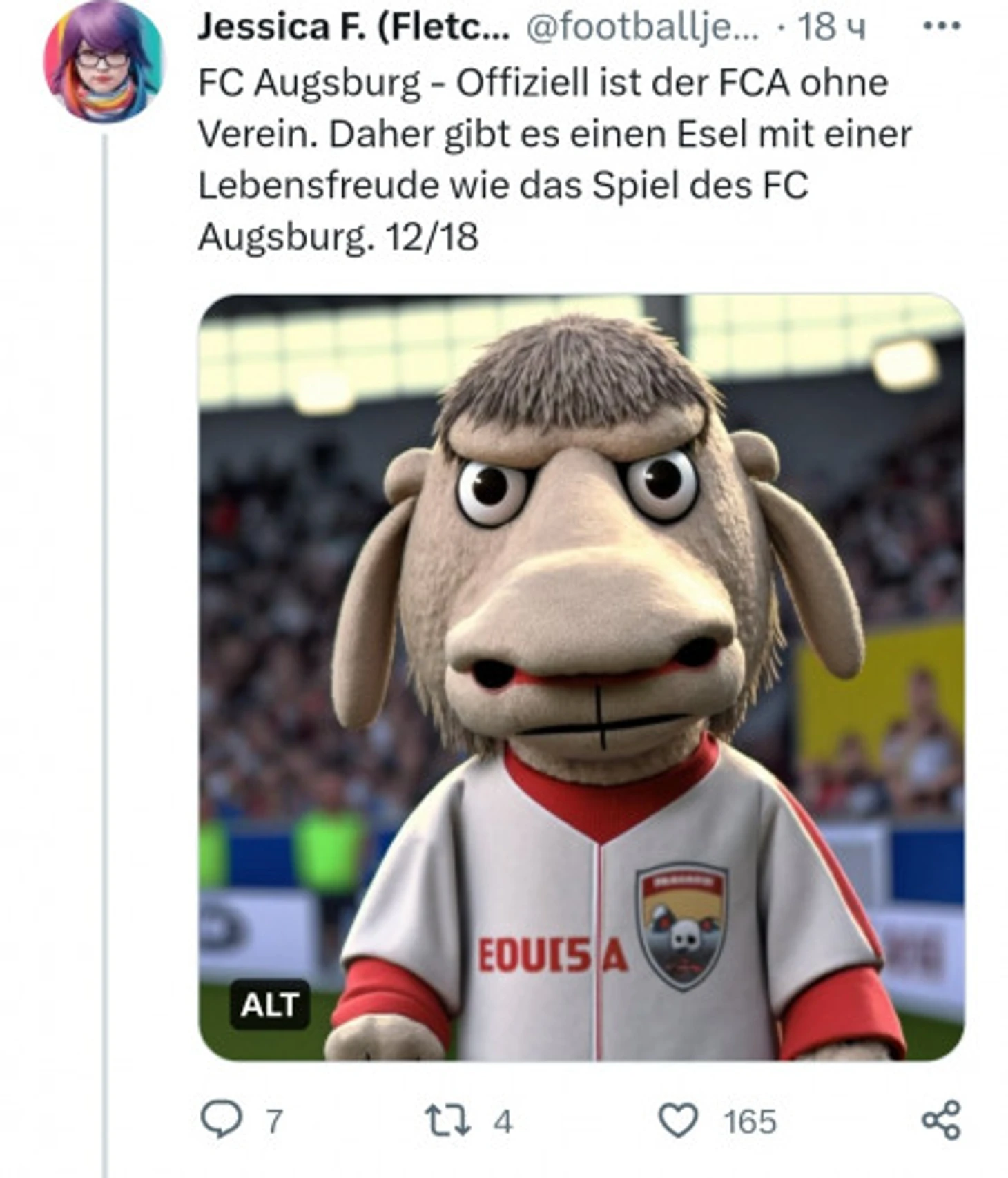Open the @footballje... handle link
Screen dimensions: 1008x1178
click(643, 28)
